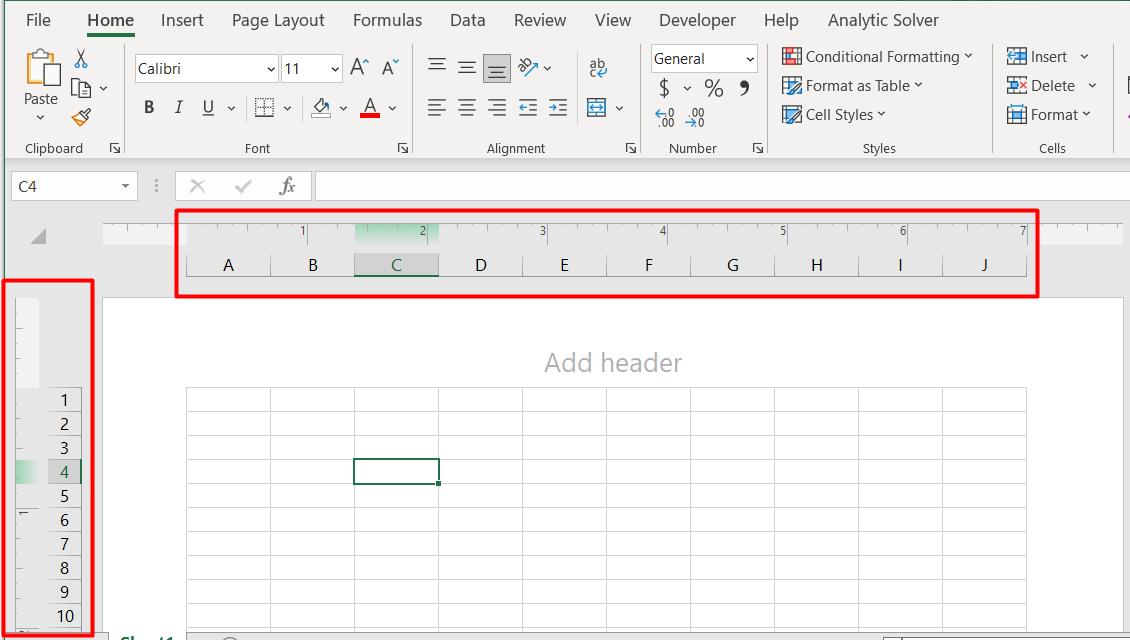
Task: Apply italic formatting
Action: pyautogui.click(x=178, y=107)
